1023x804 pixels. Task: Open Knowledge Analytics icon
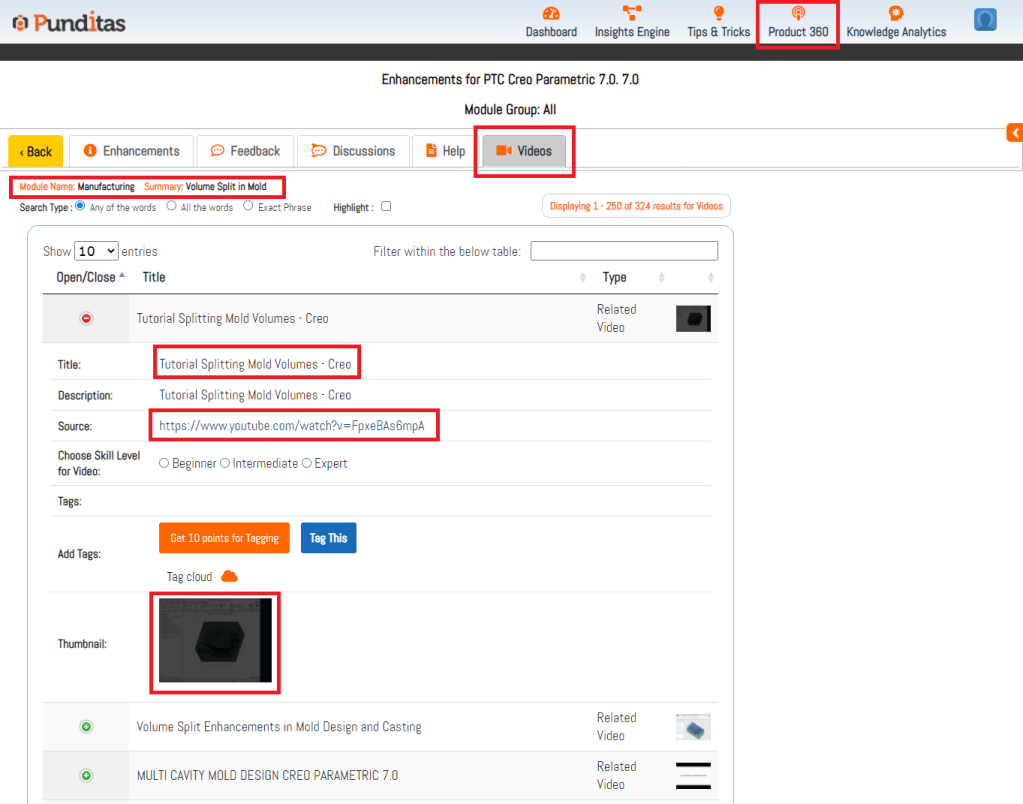click(896, 14)
